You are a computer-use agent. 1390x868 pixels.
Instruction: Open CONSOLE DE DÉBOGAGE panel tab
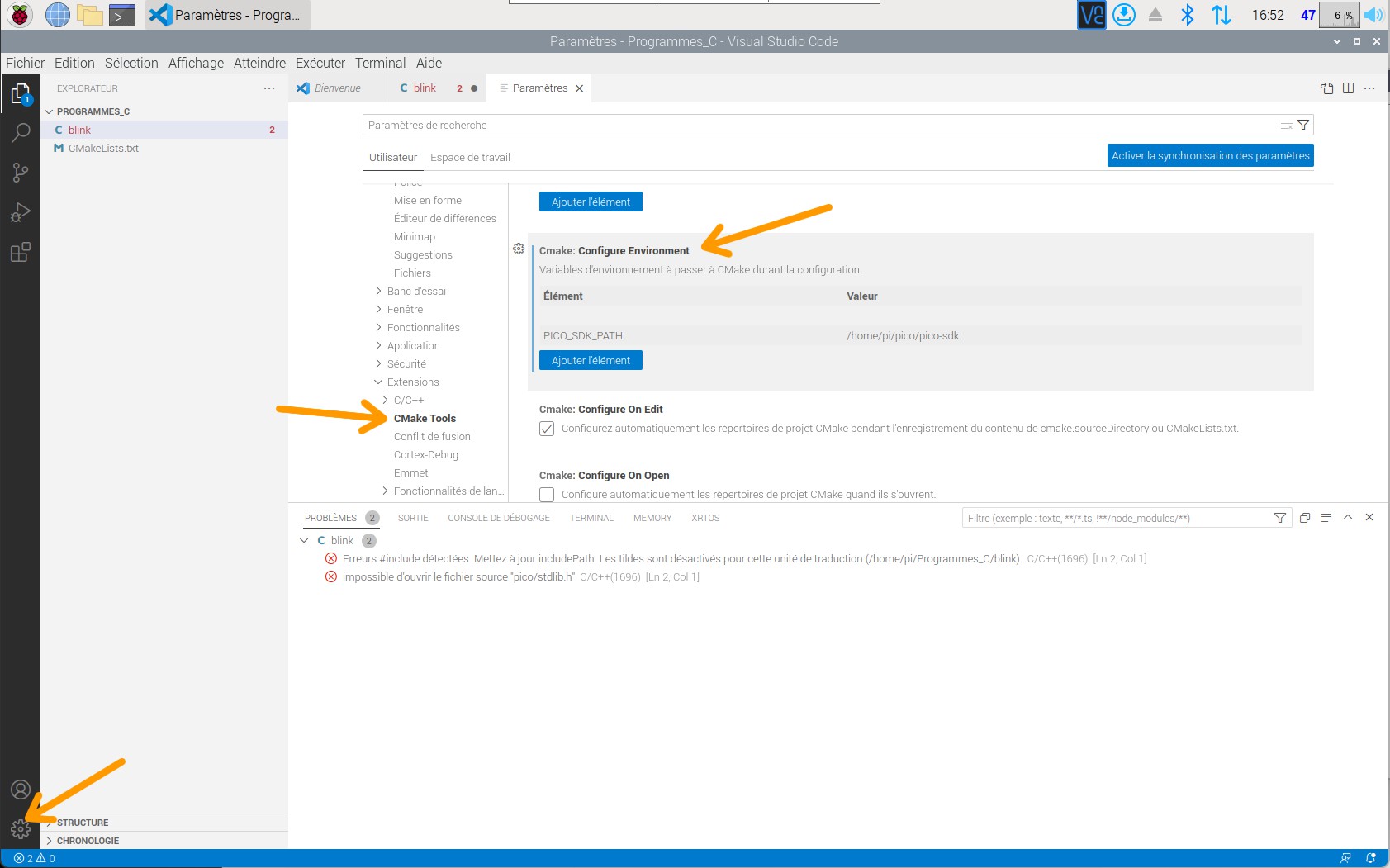coord(499,518)
